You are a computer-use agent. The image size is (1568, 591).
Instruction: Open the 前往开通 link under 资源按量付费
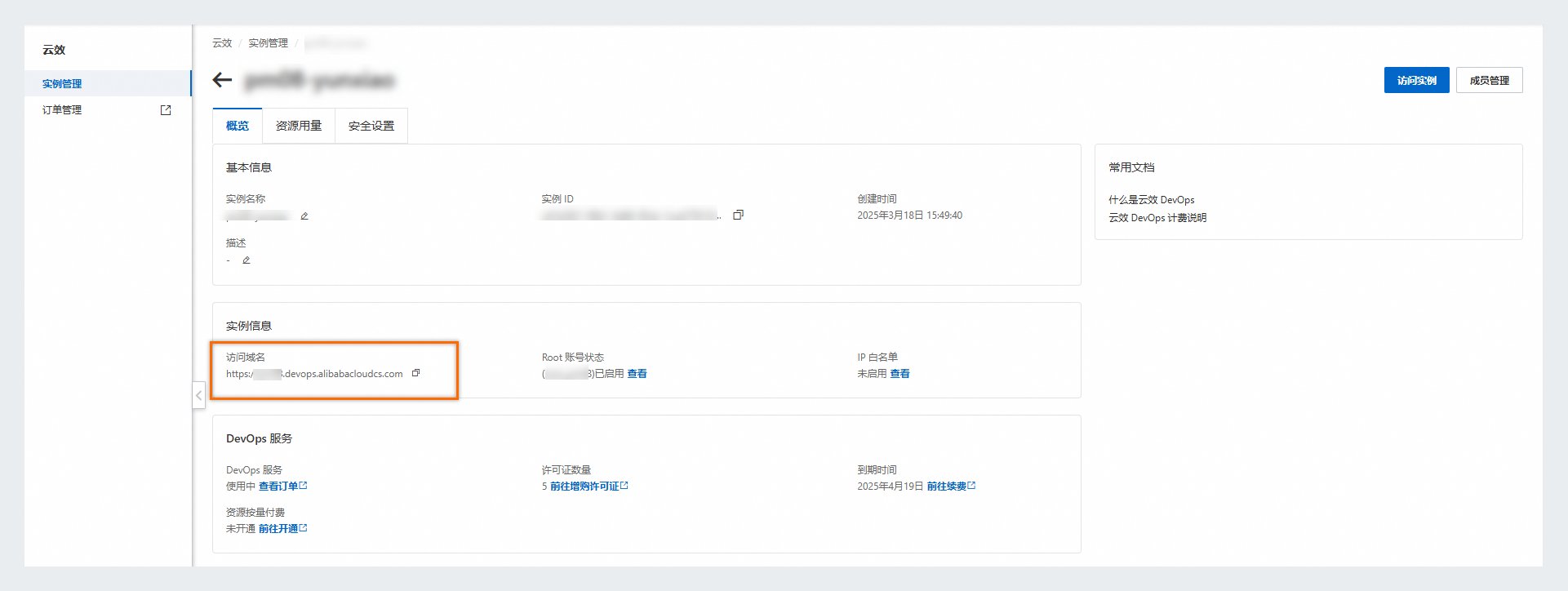click(x=282, y=529)
